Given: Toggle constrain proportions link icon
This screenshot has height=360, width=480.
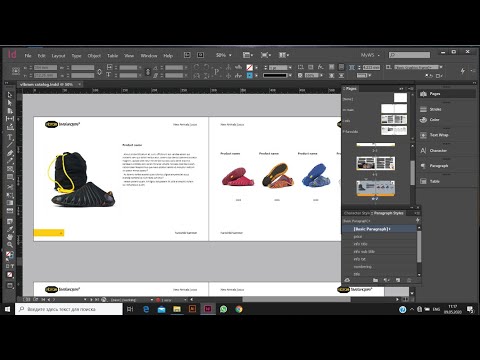Looking at the screenshot, I should tap(99, 71).
